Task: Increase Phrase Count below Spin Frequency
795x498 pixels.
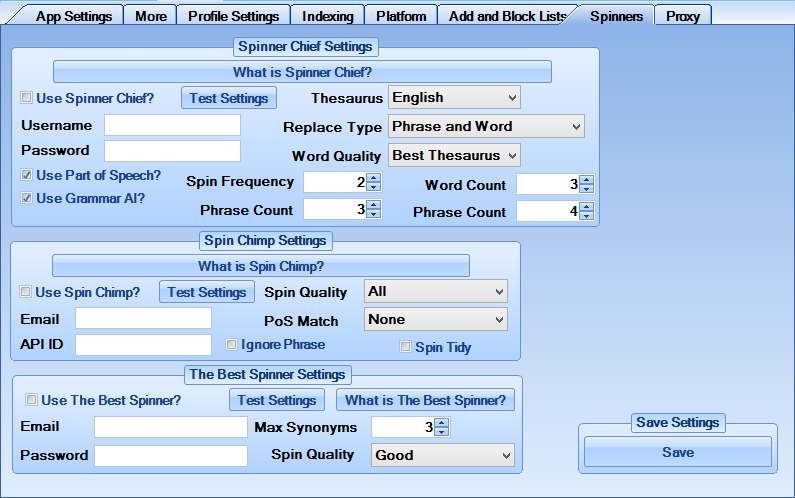Action: [374, 205]
